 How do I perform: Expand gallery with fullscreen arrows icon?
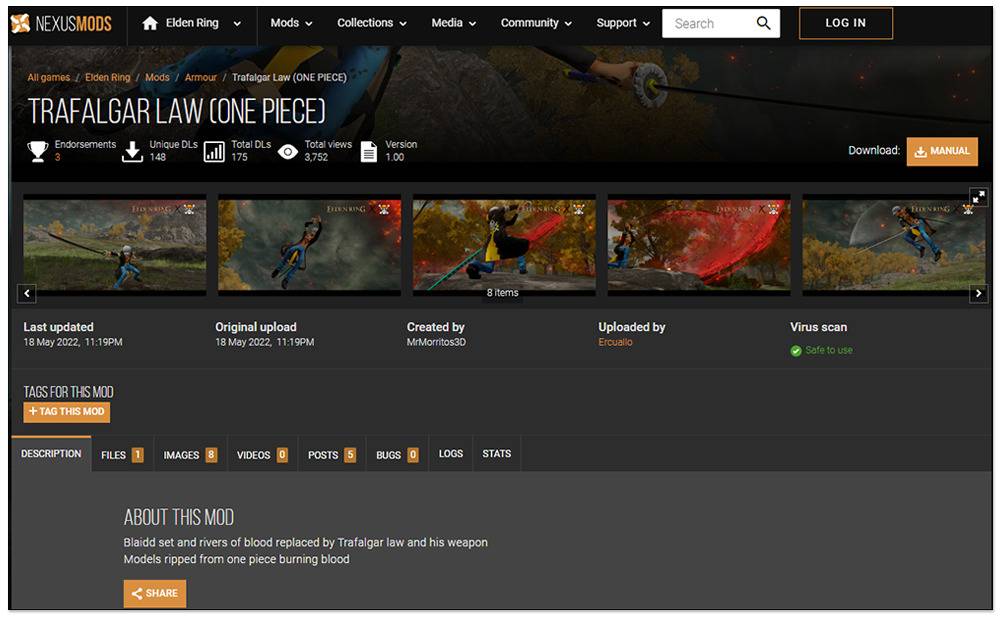[x=978, y=197]
